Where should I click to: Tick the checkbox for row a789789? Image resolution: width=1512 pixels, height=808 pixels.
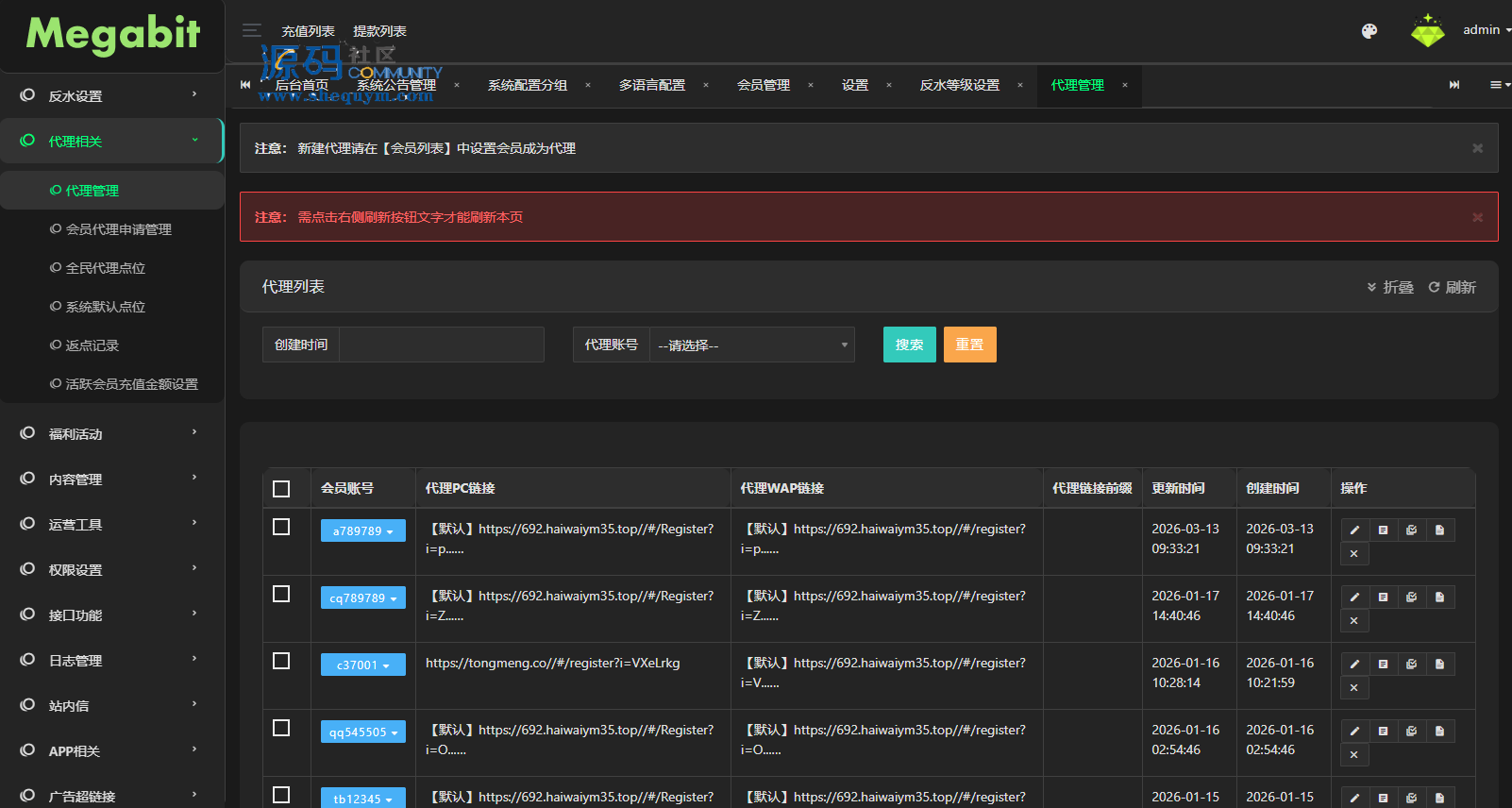[281, 527]
